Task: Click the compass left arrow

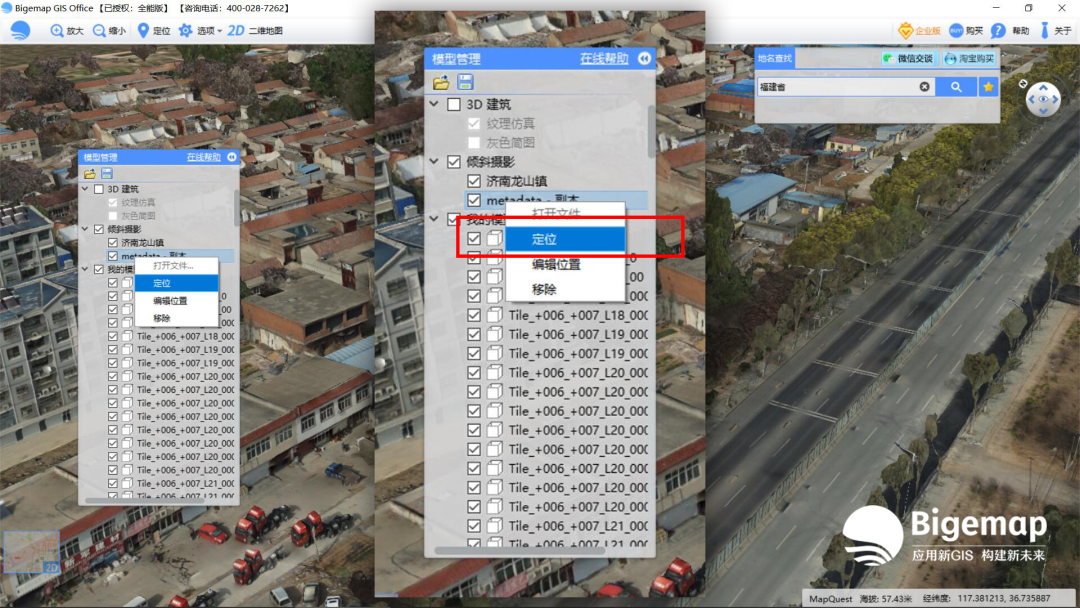Action: [1032, 100]
